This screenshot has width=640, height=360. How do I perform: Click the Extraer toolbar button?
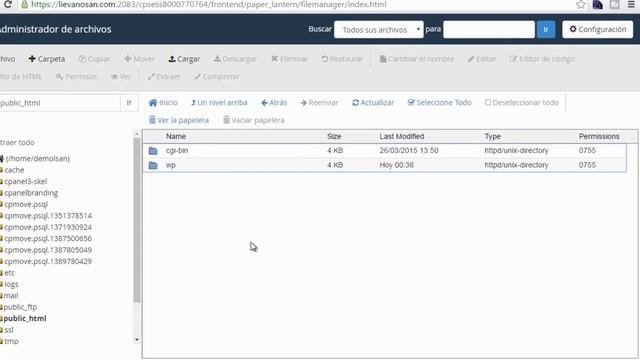[x=164, y=76]
